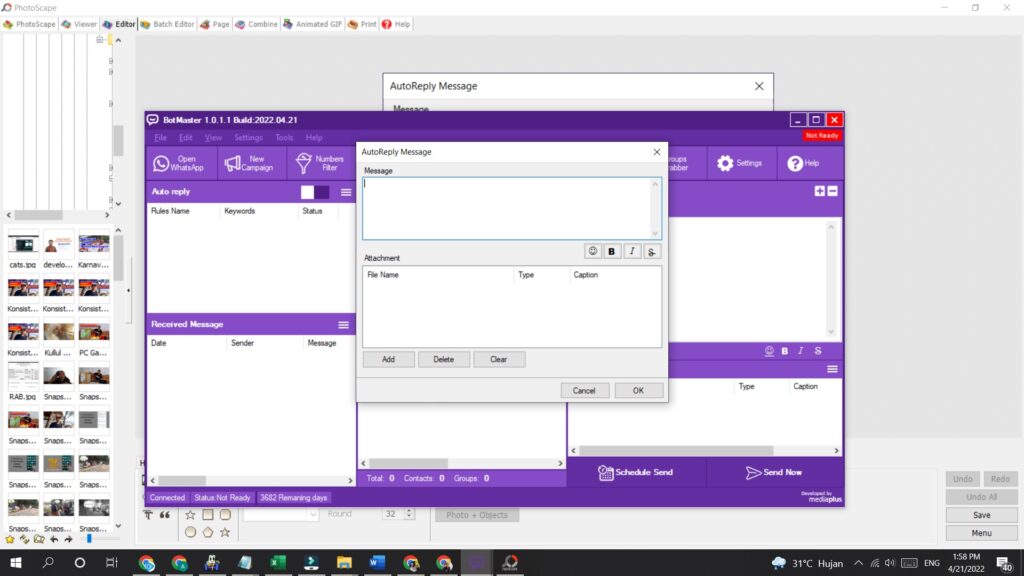
Task: Open the Received Message panel menu
Action: click(343, 325)
